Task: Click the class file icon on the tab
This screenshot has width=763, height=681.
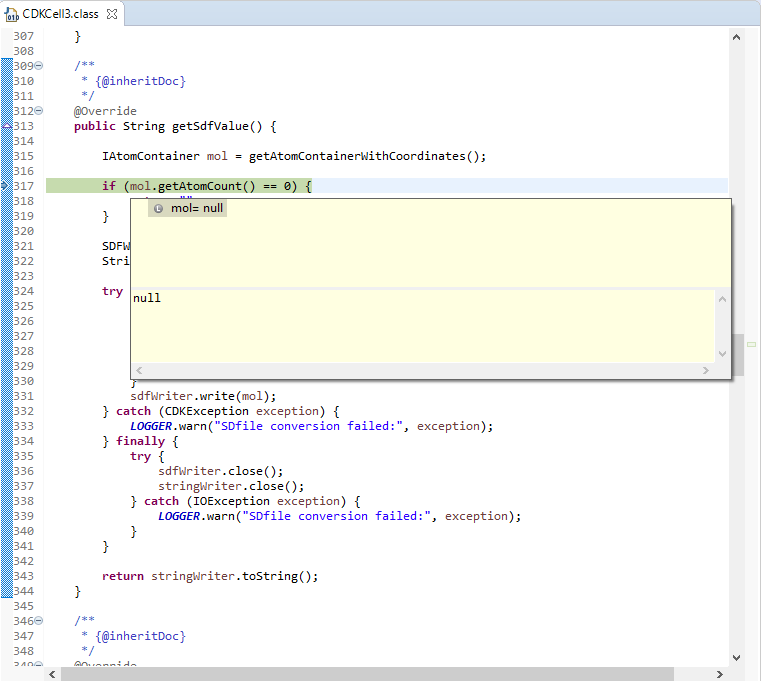Action: [11, 15]
